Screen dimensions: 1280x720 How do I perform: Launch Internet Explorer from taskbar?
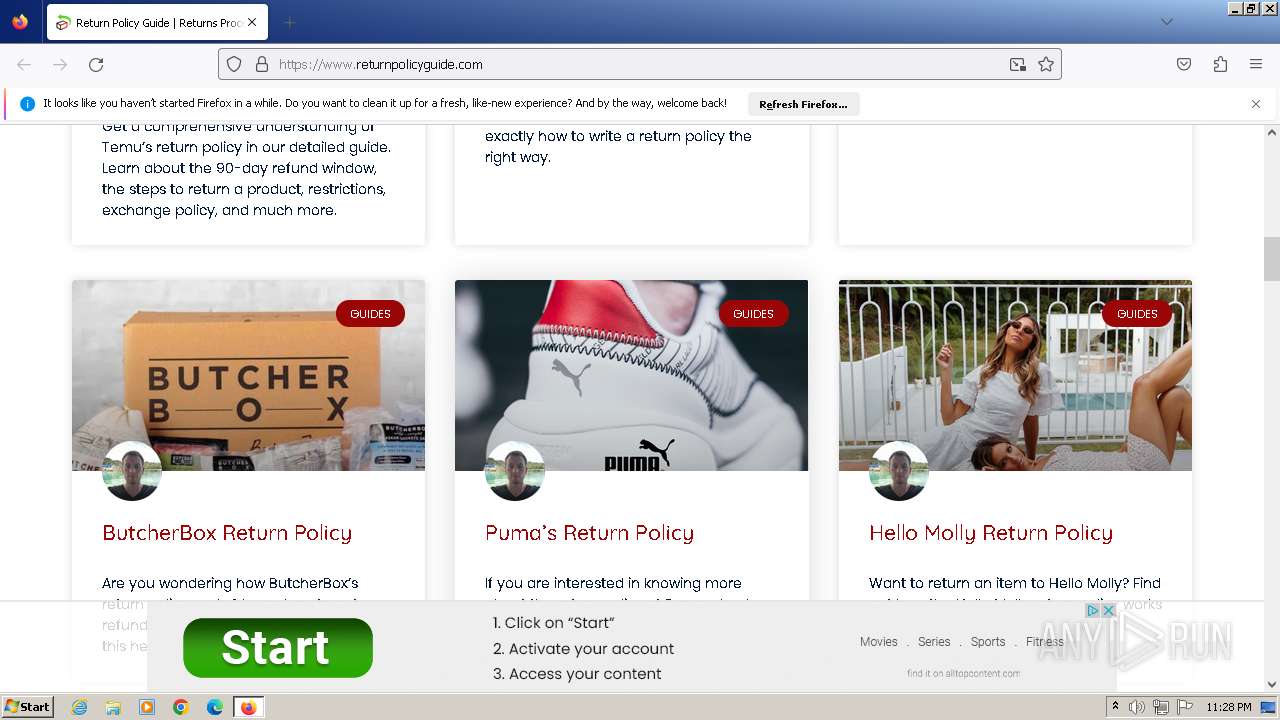coord(79,707)
